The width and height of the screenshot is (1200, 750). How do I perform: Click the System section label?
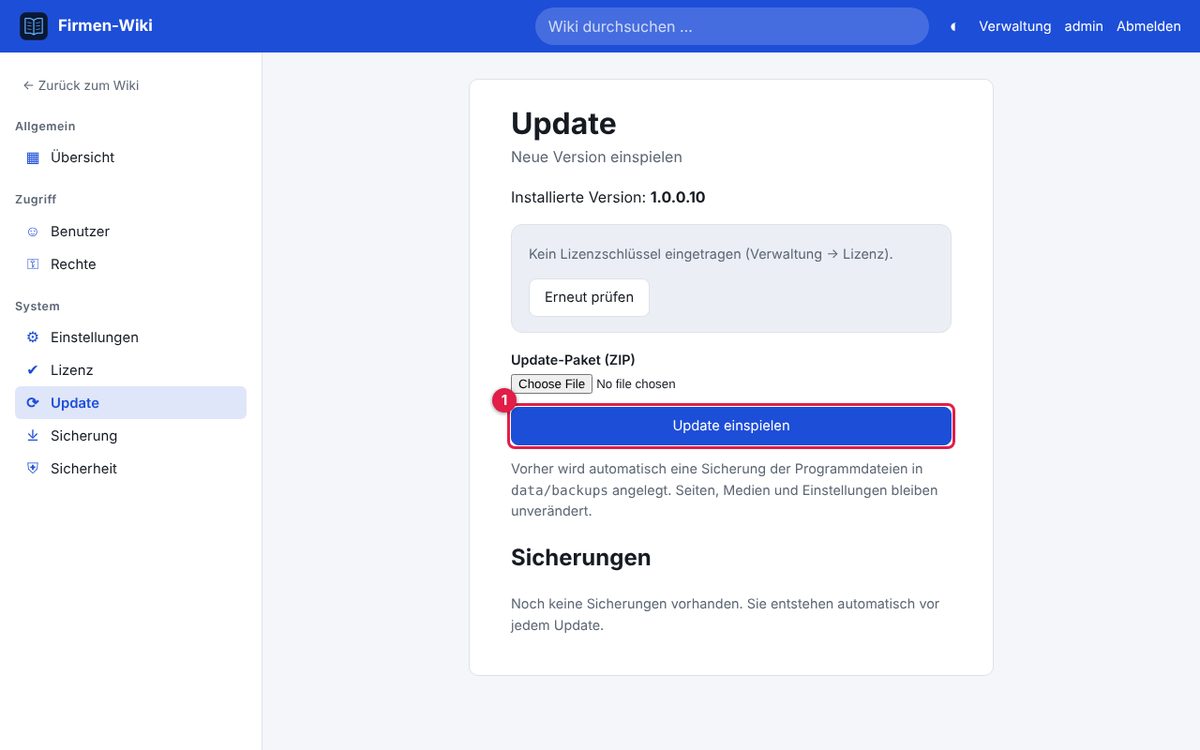[x=37, y=307]
